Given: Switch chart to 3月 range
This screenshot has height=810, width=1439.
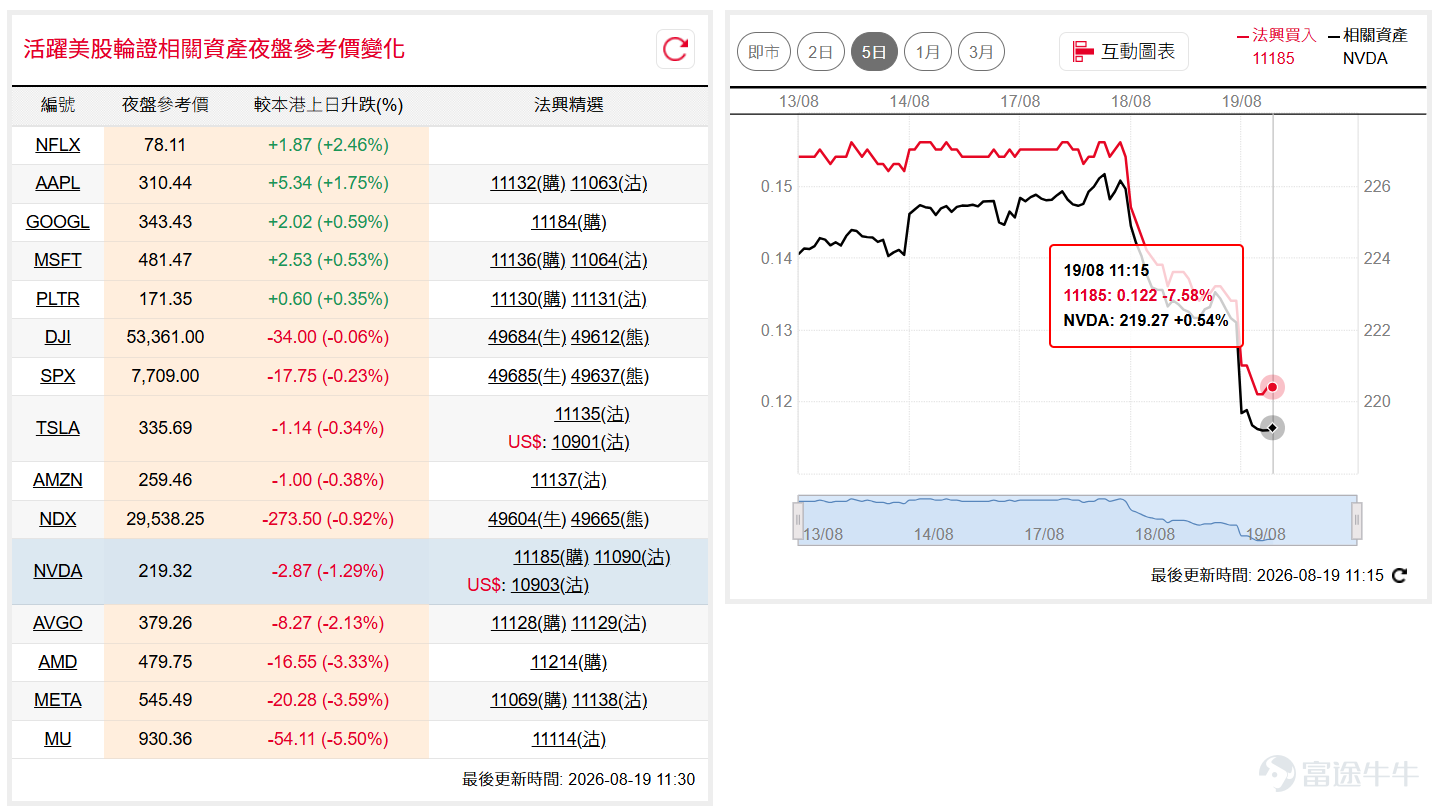Looking at the screenshot, I should (981, 51).
